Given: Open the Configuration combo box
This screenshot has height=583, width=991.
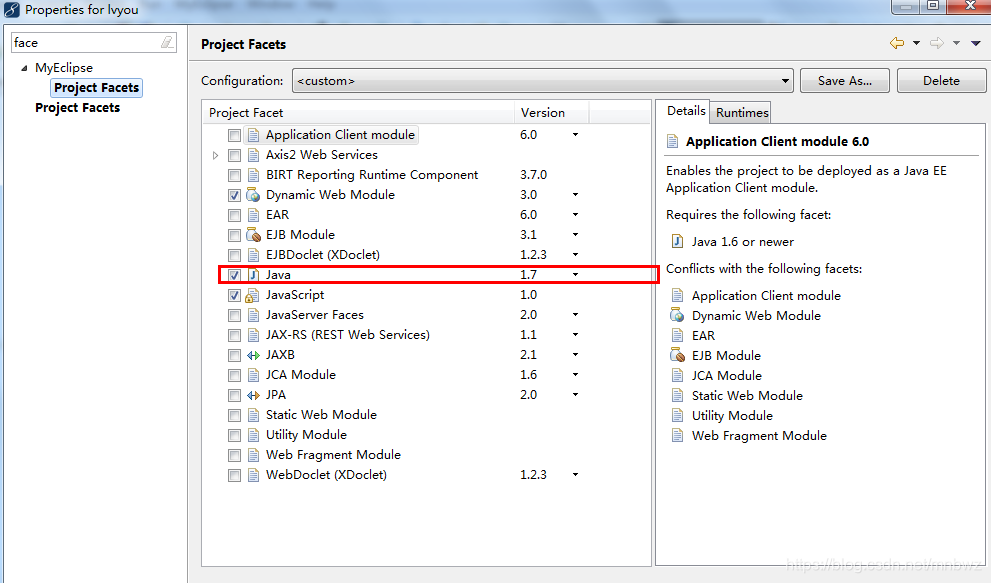Looking at the screenshot, I should (542, 81).
